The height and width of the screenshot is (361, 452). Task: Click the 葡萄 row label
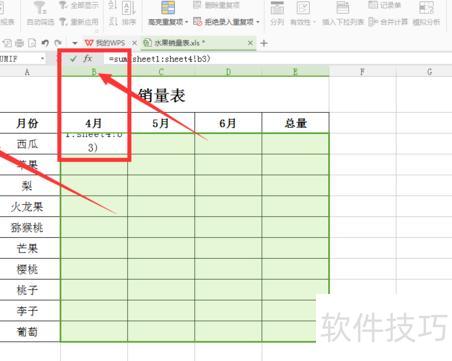(x=27, y=332)
